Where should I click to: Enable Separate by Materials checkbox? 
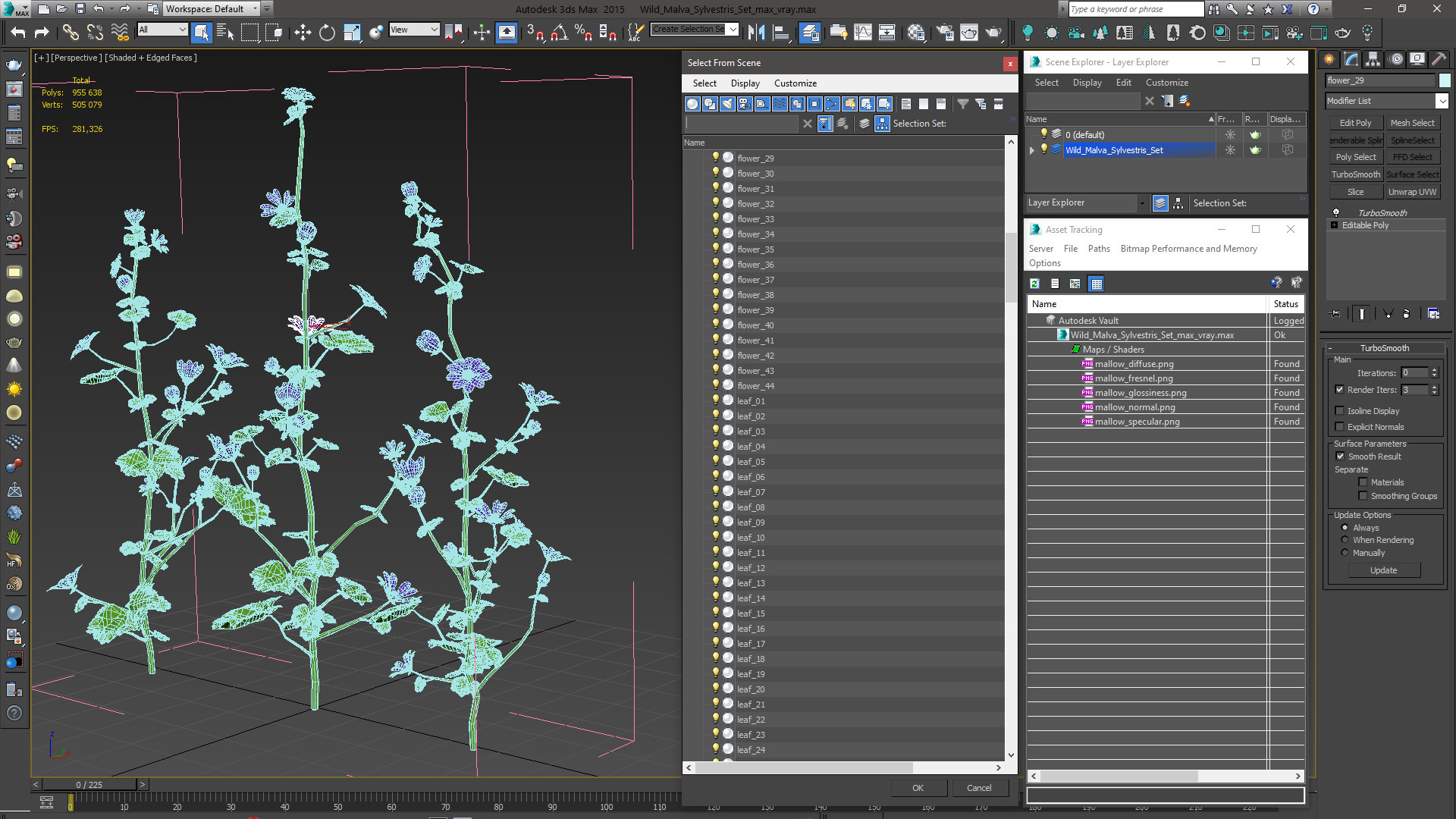[x=1363, y=482]
